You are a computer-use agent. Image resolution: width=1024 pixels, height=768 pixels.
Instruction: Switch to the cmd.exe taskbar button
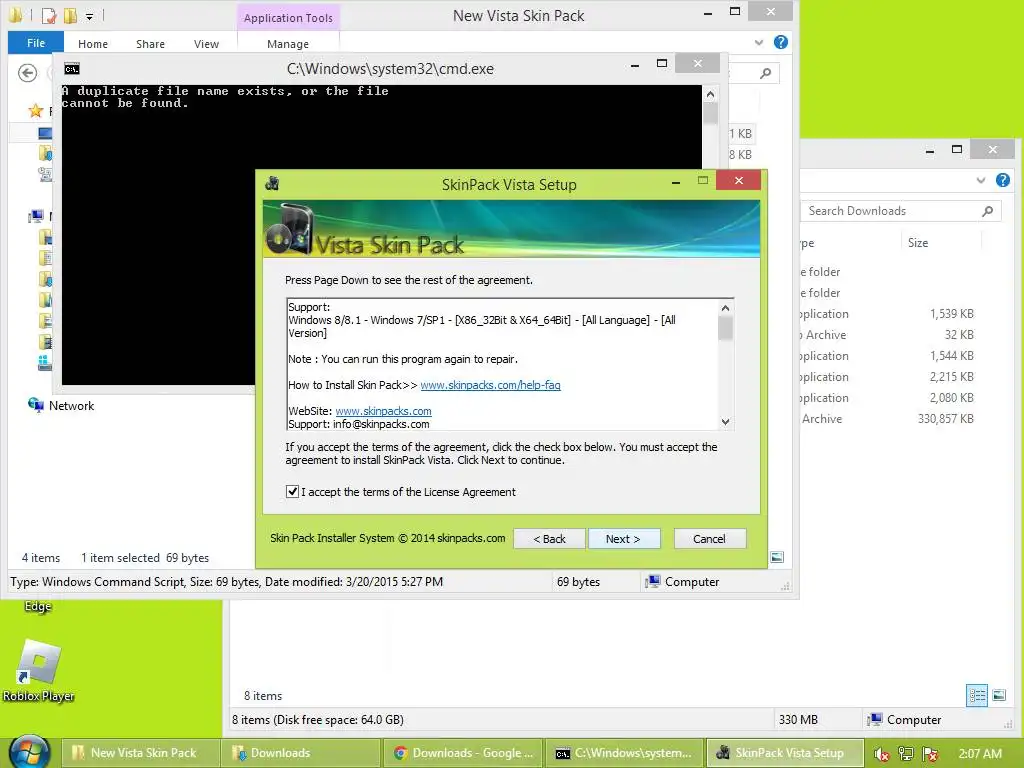624,753
